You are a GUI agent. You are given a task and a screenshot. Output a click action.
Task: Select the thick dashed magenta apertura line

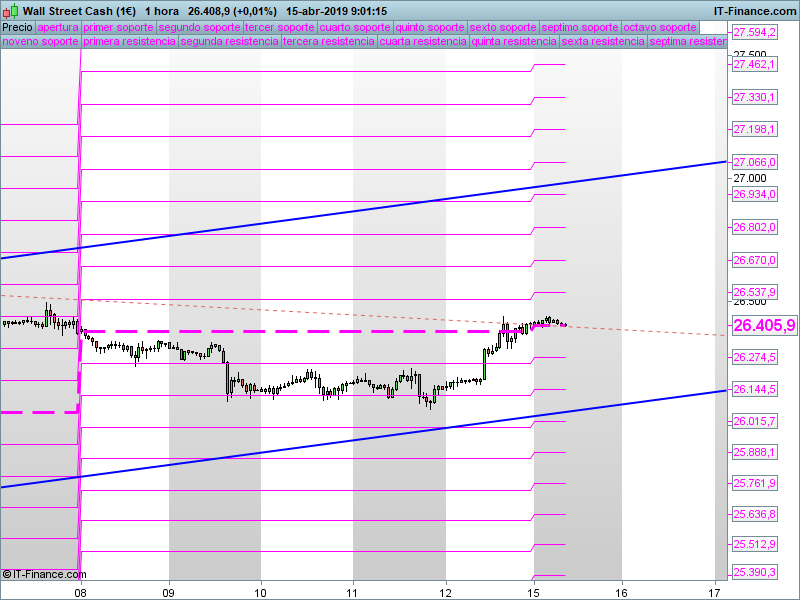pos(306,332)
